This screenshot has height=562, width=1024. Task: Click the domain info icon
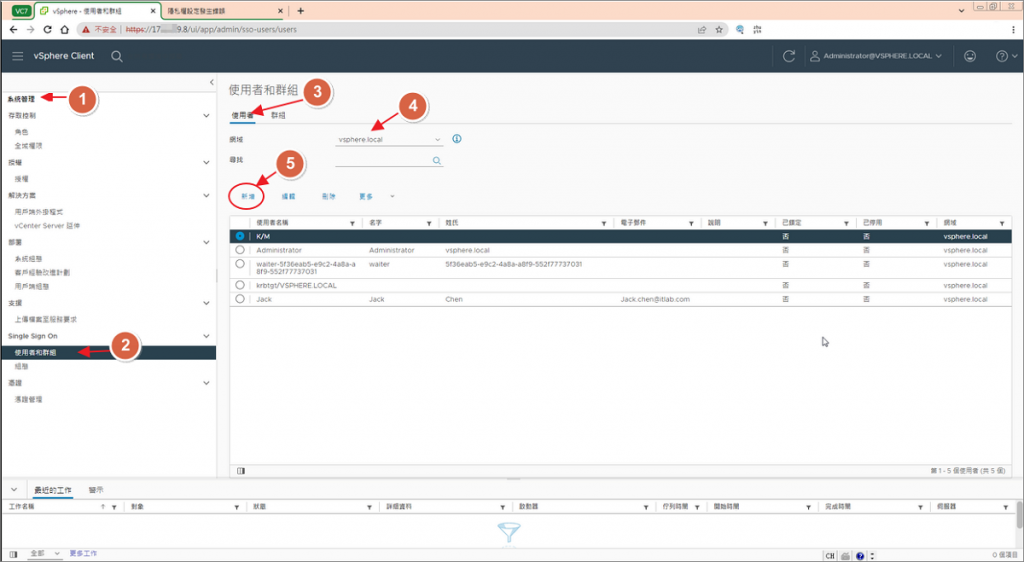tap(457, 139)
